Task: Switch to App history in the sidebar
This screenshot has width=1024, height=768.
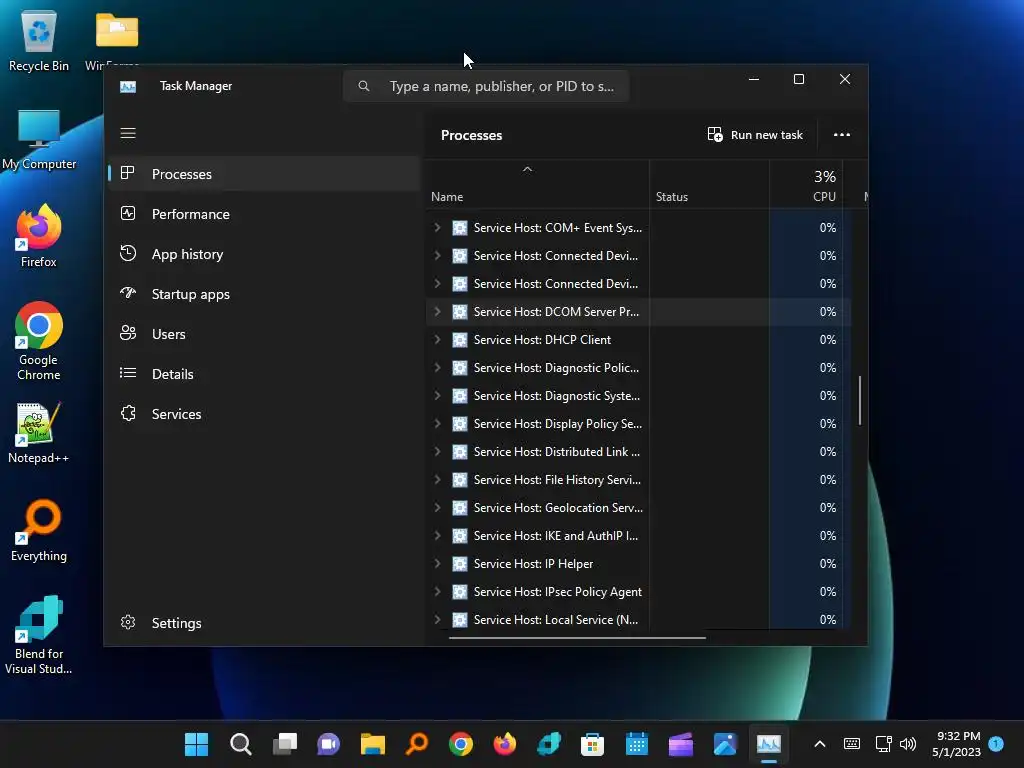Action: (264, 254)
